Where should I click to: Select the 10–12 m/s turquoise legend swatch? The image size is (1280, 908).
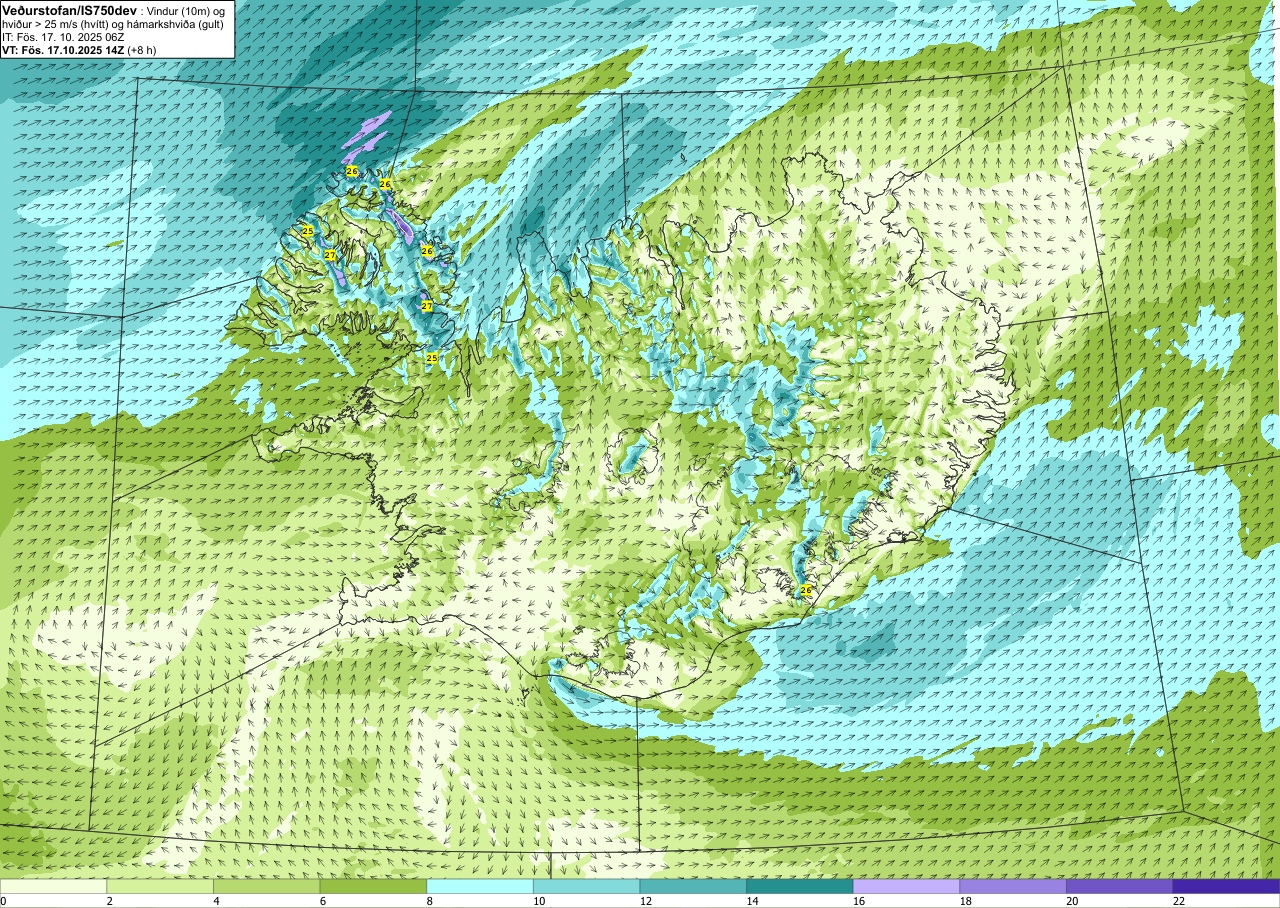click(586, 886)
